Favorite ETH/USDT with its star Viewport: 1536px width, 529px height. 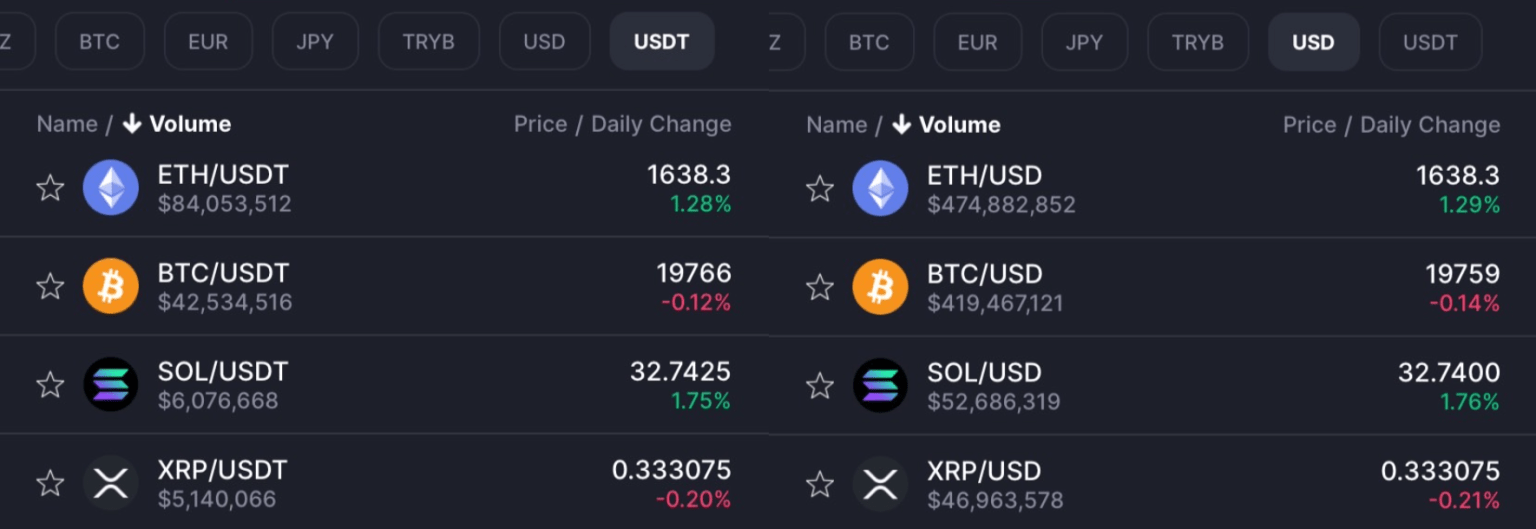(50, 188)
